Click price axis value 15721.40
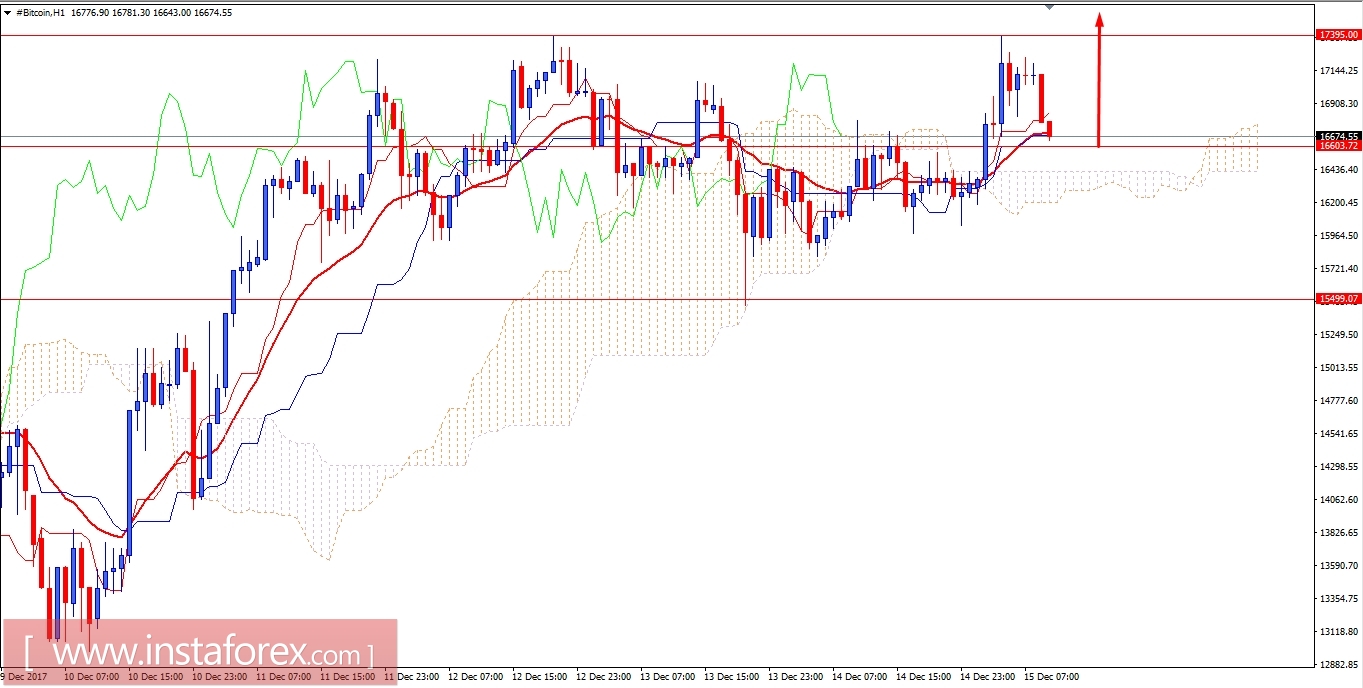The height and width of the screenshot is (688, 1363). [1338, 269]
